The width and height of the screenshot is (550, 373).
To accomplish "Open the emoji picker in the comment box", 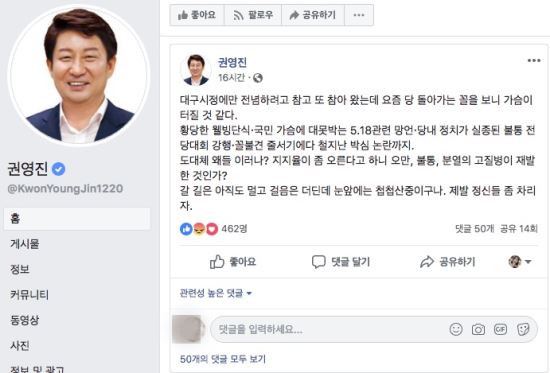I will [x=456, y=329].
